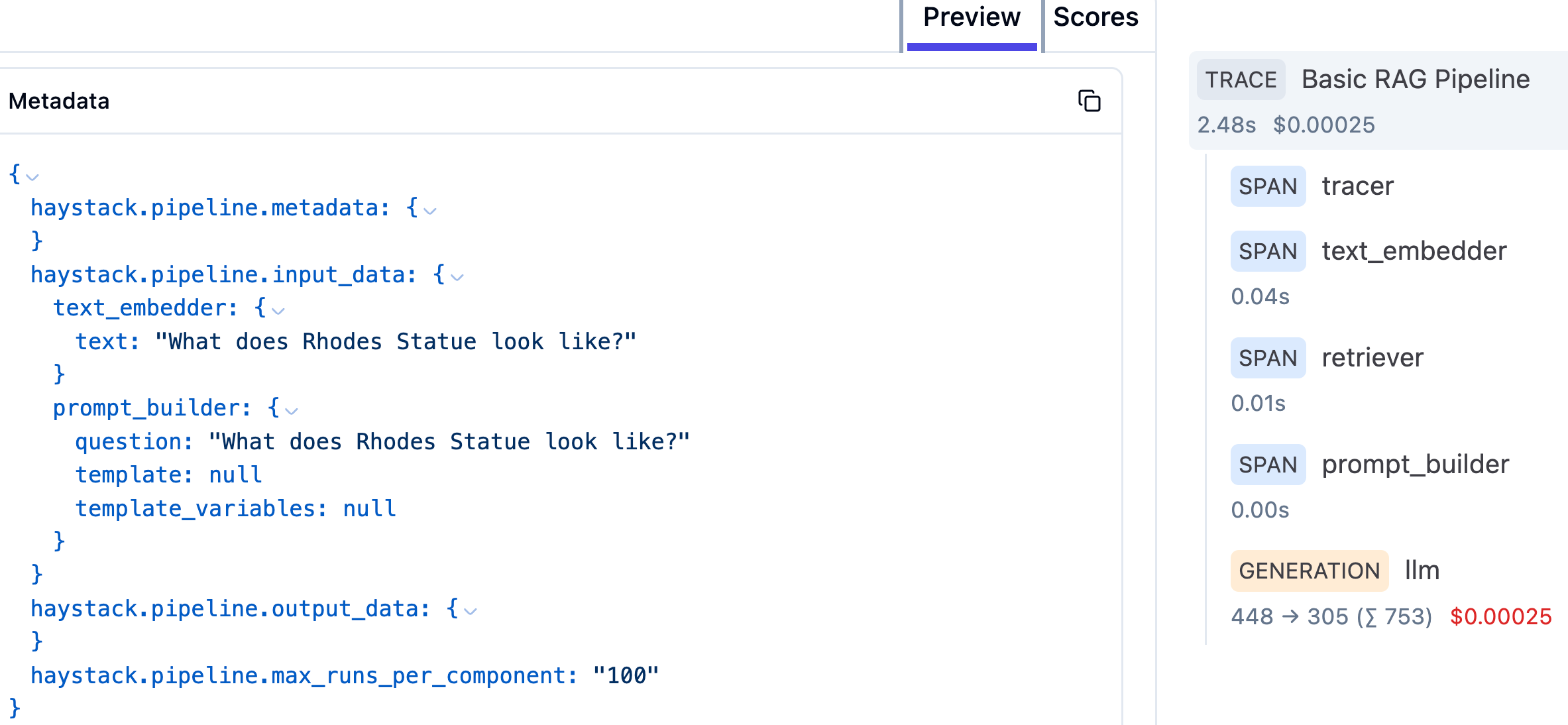Click the GENERATION badge label
Screen dimensions: 1568x725
click(1309, 571)
